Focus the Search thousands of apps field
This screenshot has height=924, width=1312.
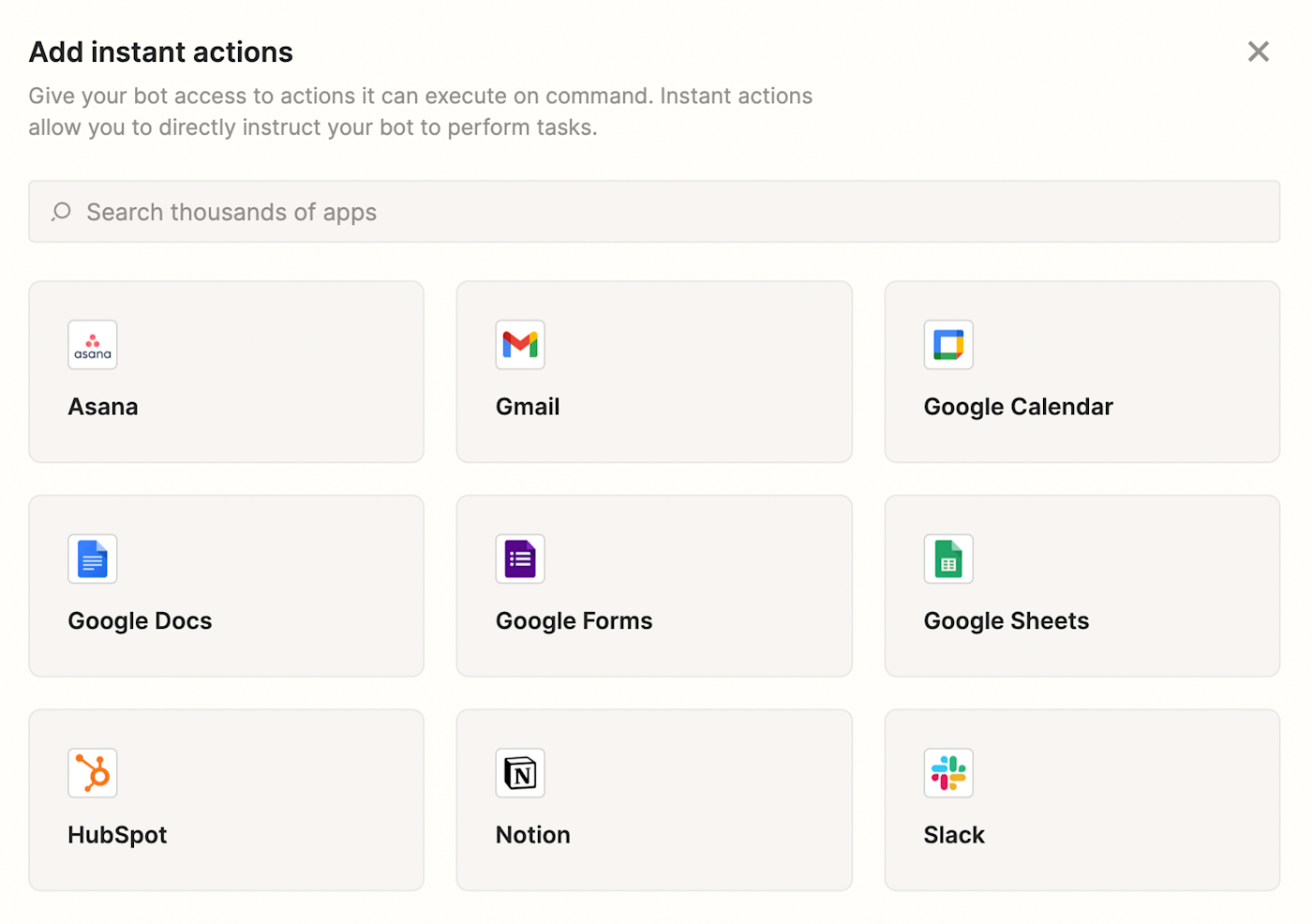coord(656,212)
